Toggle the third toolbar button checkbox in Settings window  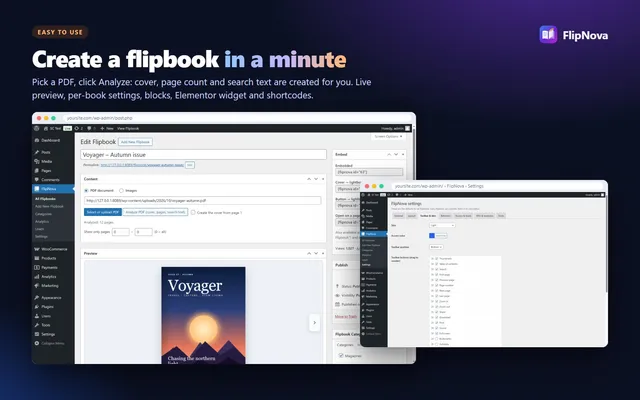[x=437, y=269]
